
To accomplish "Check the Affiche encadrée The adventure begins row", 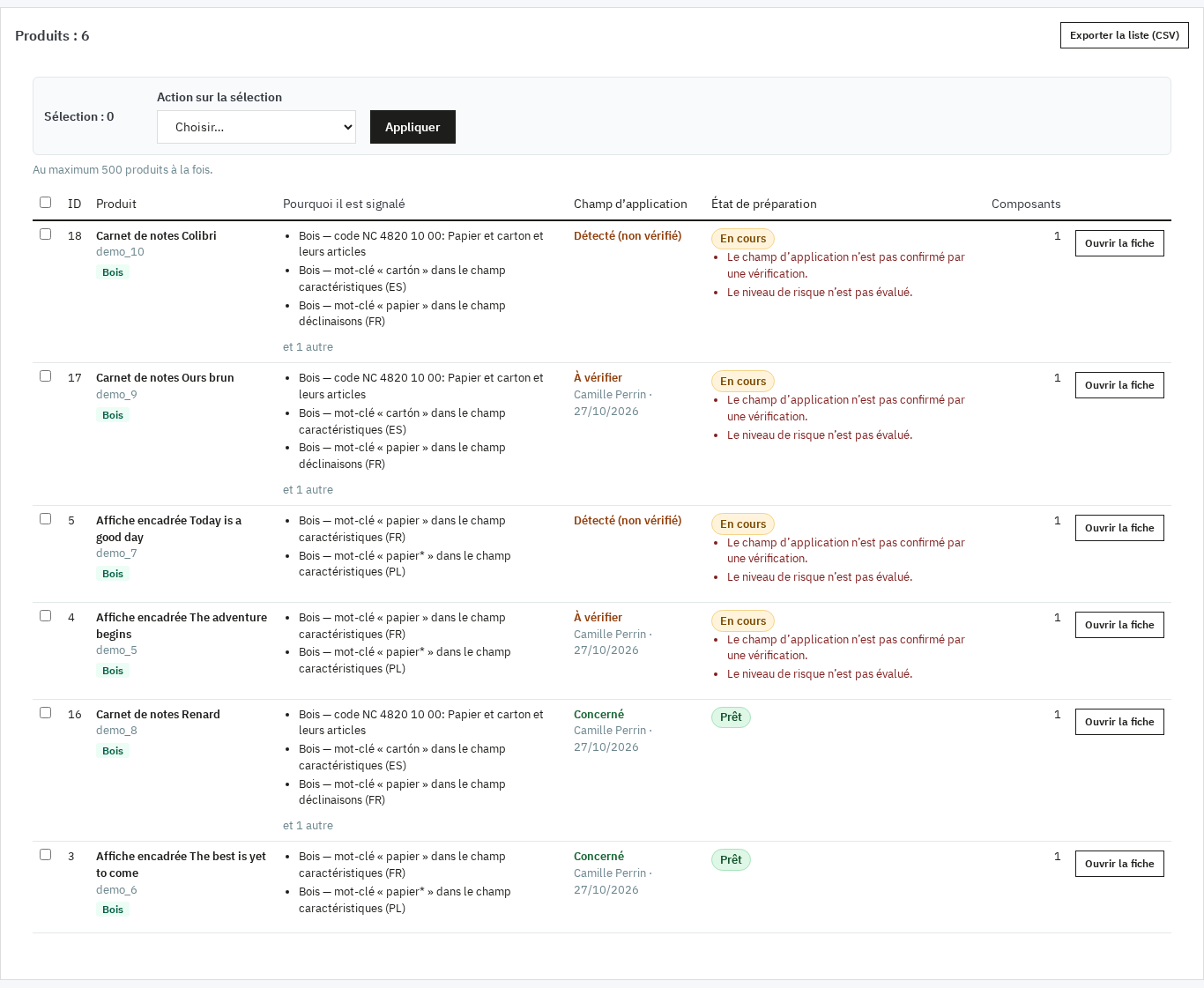I will [45, 616].
